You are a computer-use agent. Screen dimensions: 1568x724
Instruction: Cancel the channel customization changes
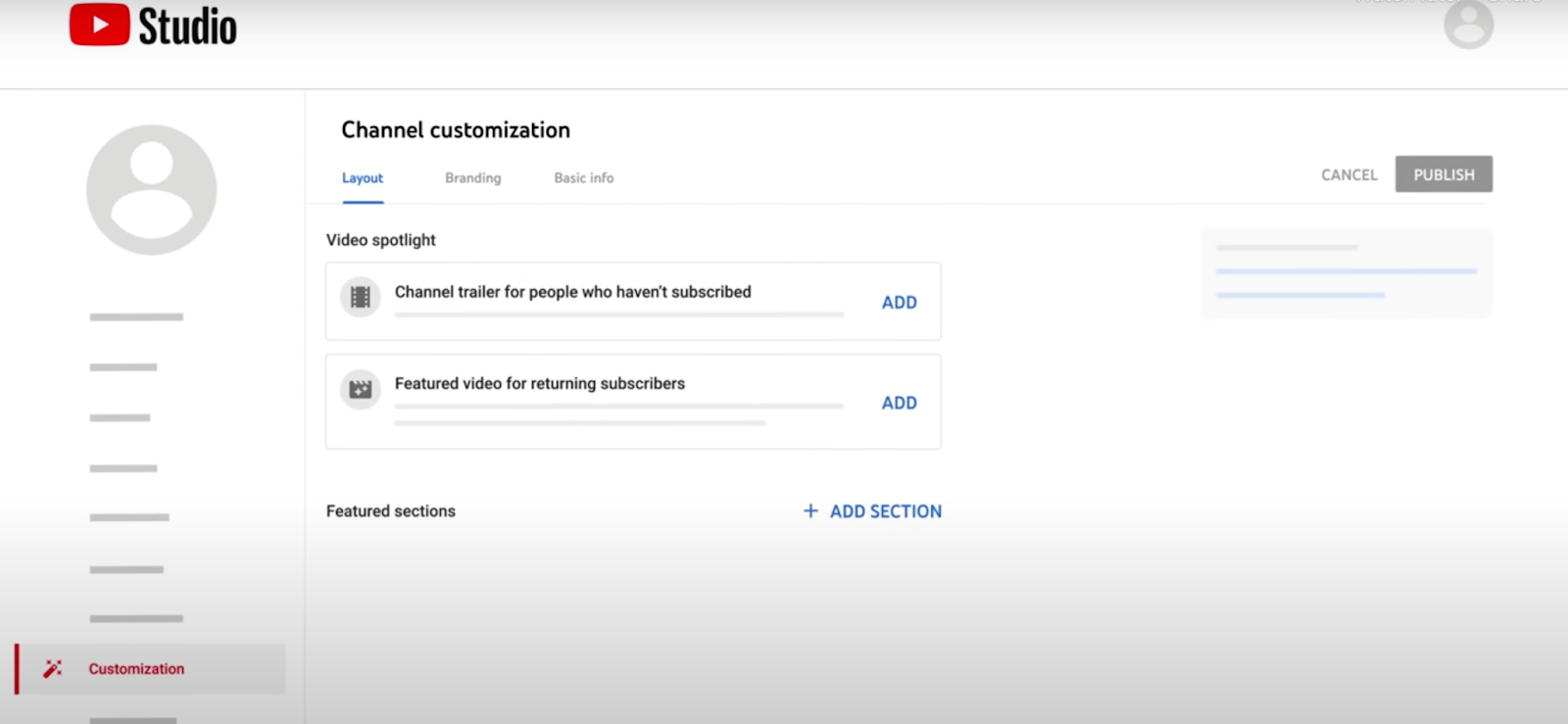click(1348, 174)
